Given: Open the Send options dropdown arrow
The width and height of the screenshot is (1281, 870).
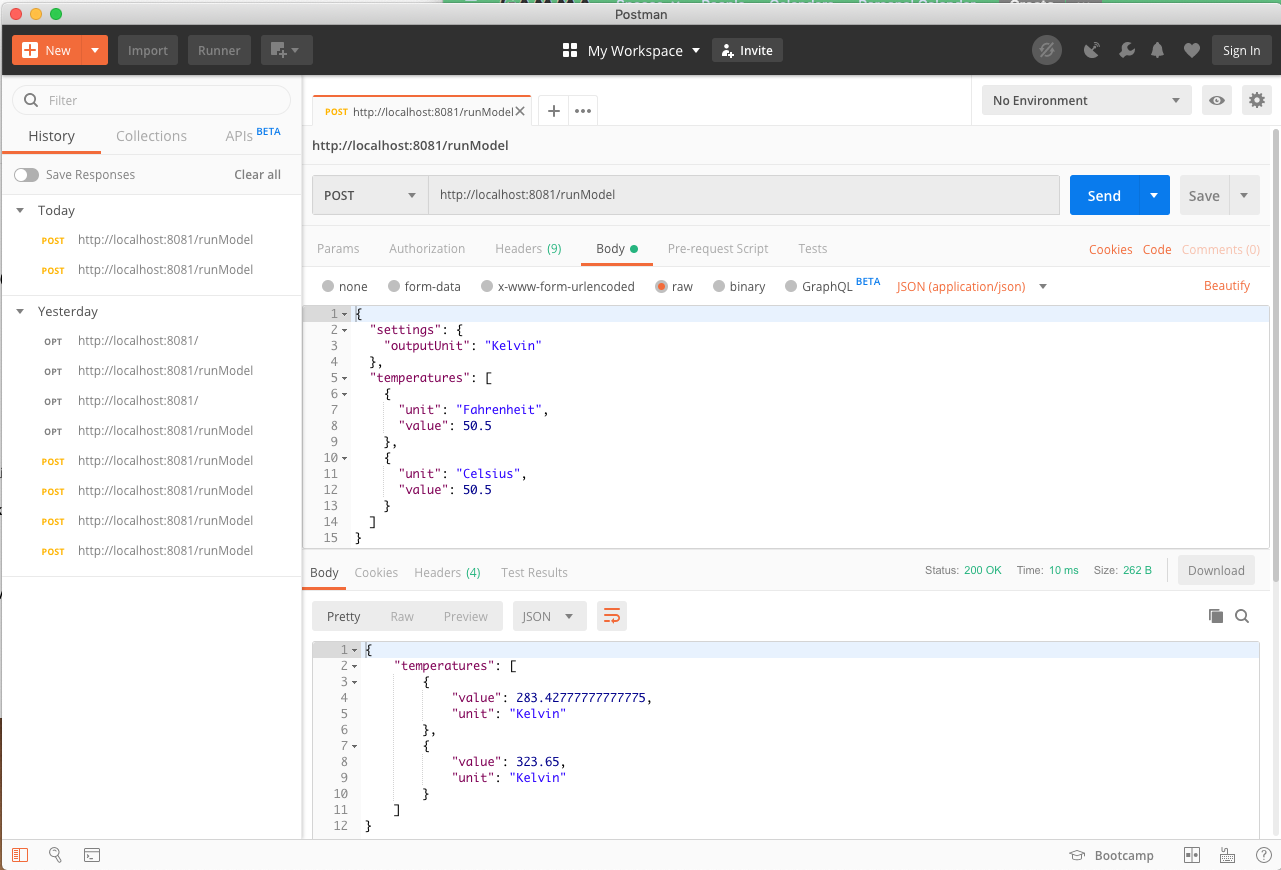Looking at the screenshot, I should coord(1154,195).
